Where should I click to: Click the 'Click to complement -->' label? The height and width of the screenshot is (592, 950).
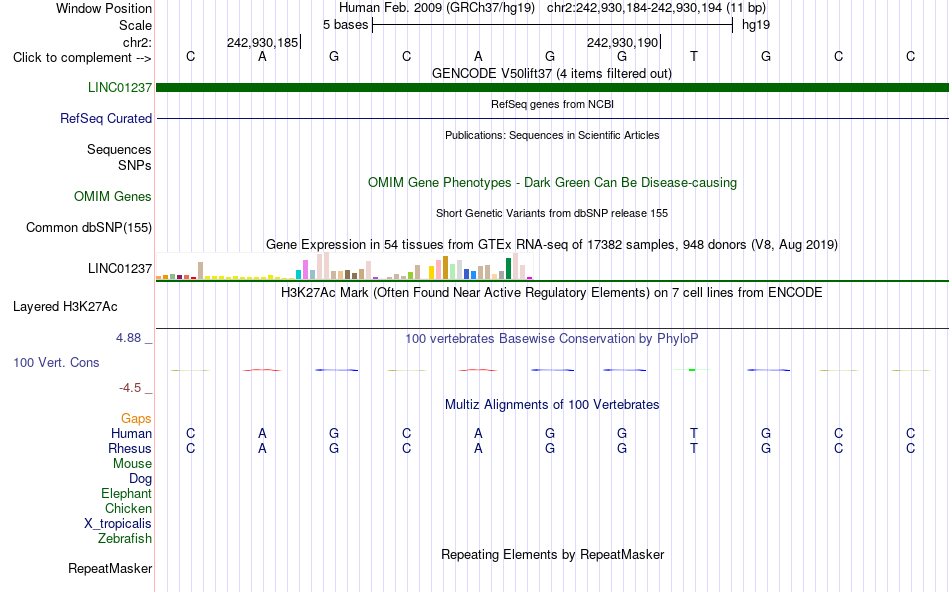pyautogui.click(x=82, y=58)
